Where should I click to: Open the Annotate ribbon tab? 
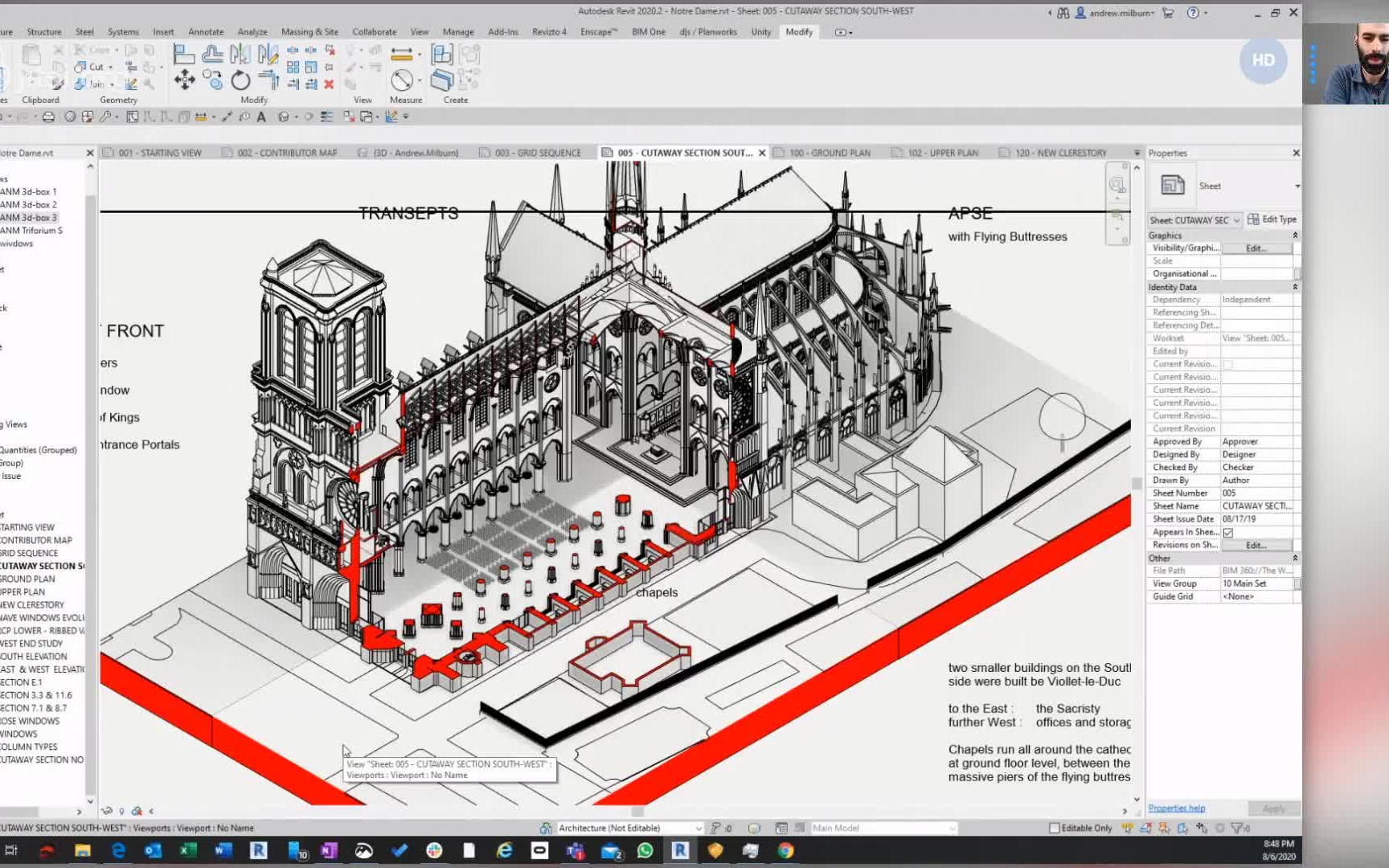point(206,32)
